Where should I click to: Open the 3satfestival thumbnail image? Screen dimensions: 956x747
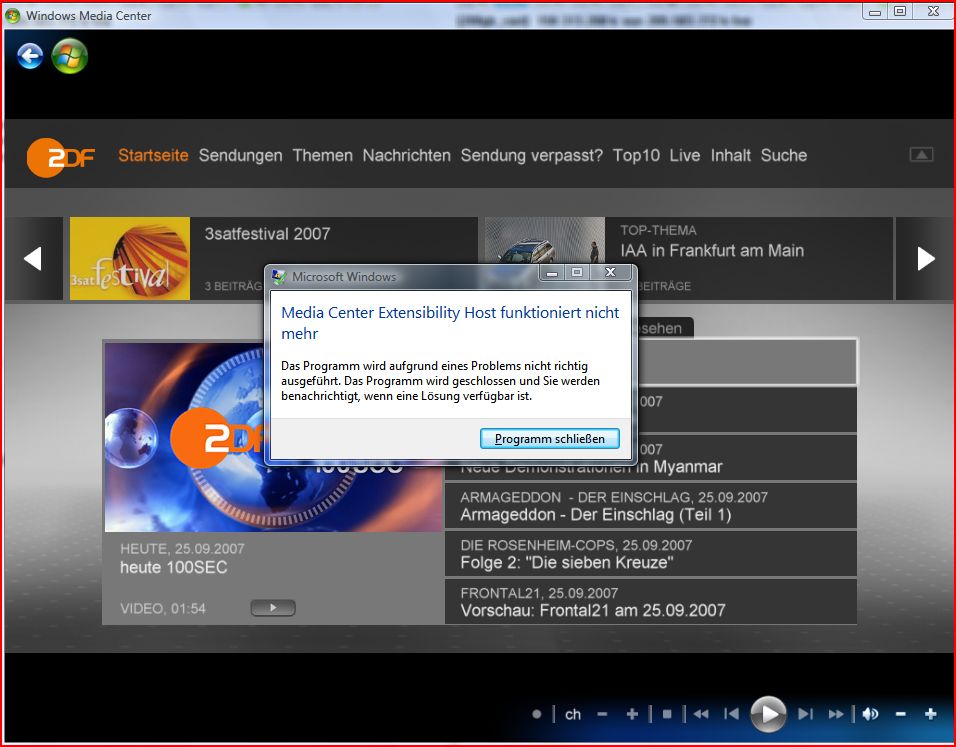tap(130, 259)
